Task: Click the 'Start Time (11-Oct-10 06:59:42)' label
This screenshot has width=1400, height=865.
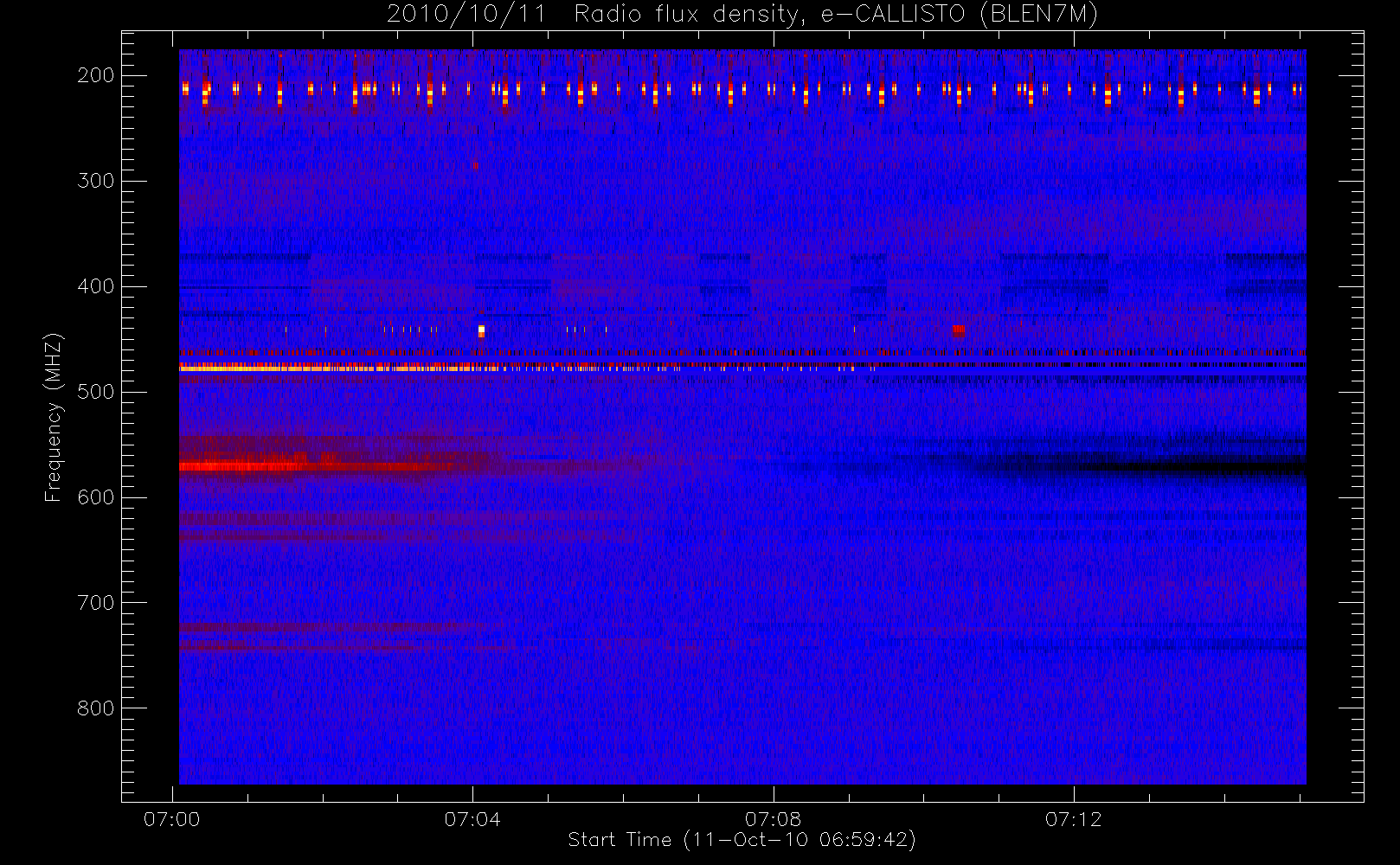Action: [x=742, y=840]
